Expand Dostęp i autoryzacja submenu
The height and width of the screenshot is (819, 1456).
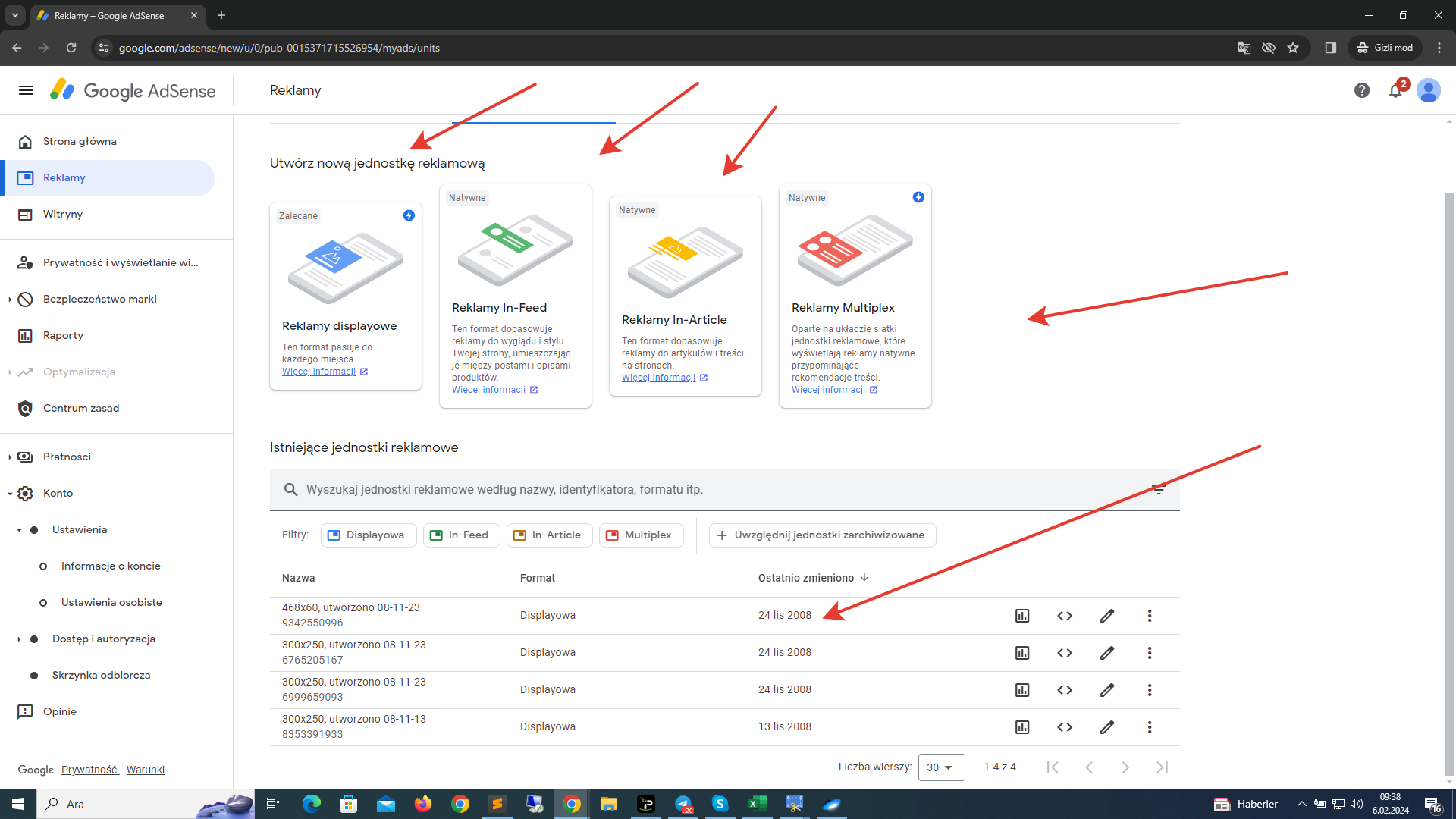point(19,639)
